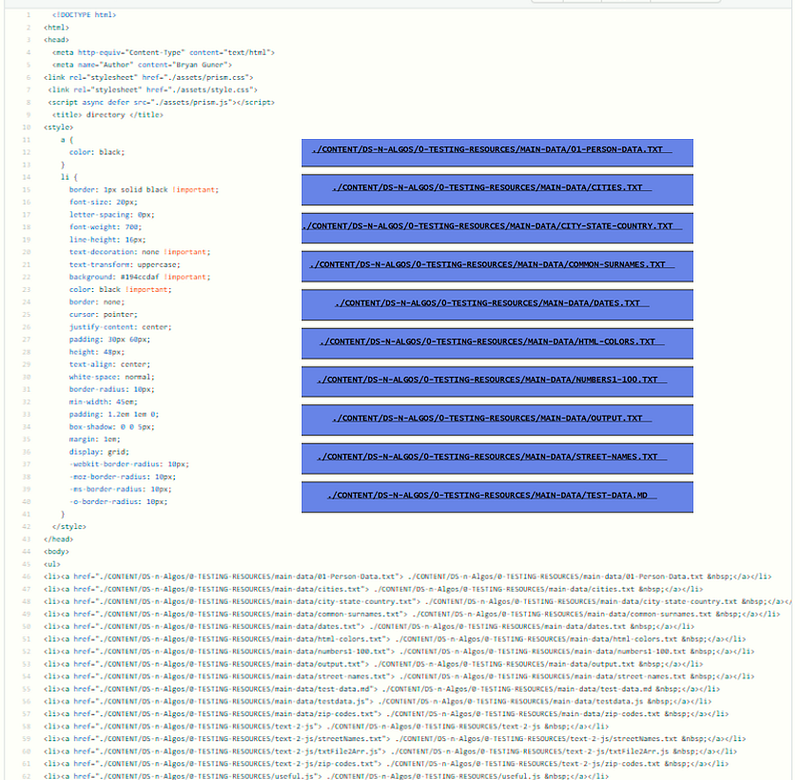Click the "cursor: pointer" line

[104, 315]
